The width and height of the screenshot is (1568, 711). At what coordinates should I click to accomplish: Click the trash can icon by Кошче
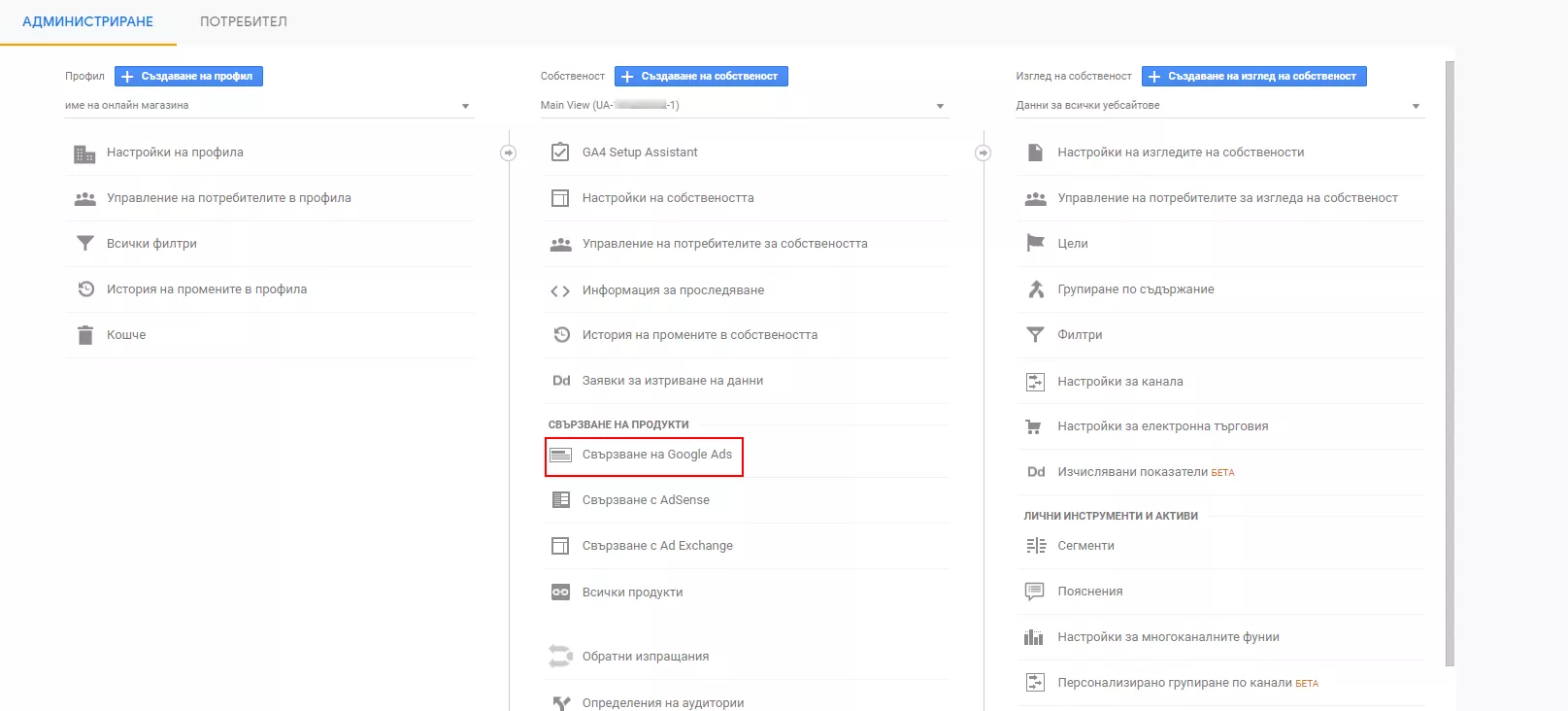coord(85,335)
